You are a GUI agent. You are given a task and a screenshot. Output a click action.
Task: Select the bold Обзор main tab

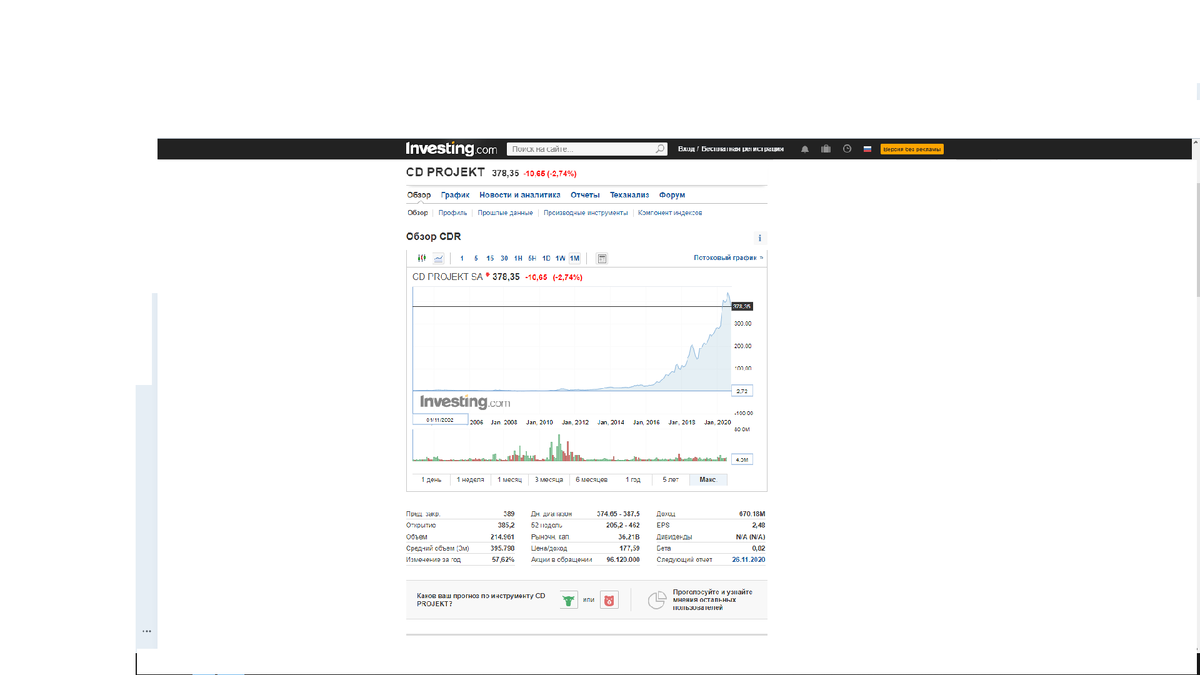(x=418, y=195)
